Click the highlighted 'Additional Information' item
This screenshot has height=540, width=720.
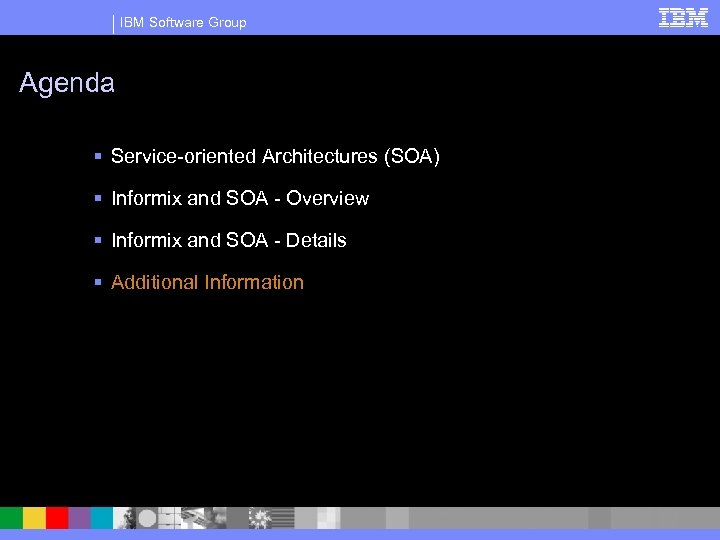tap(207, 282)
